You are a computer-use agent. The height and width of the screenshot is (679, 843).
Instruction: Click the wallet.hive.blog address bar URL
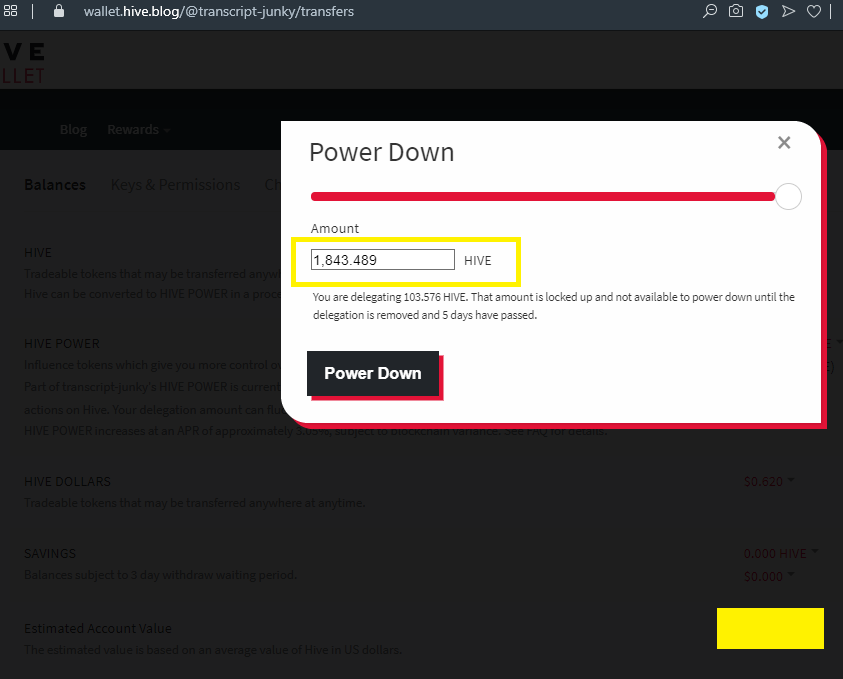point(218,11)
